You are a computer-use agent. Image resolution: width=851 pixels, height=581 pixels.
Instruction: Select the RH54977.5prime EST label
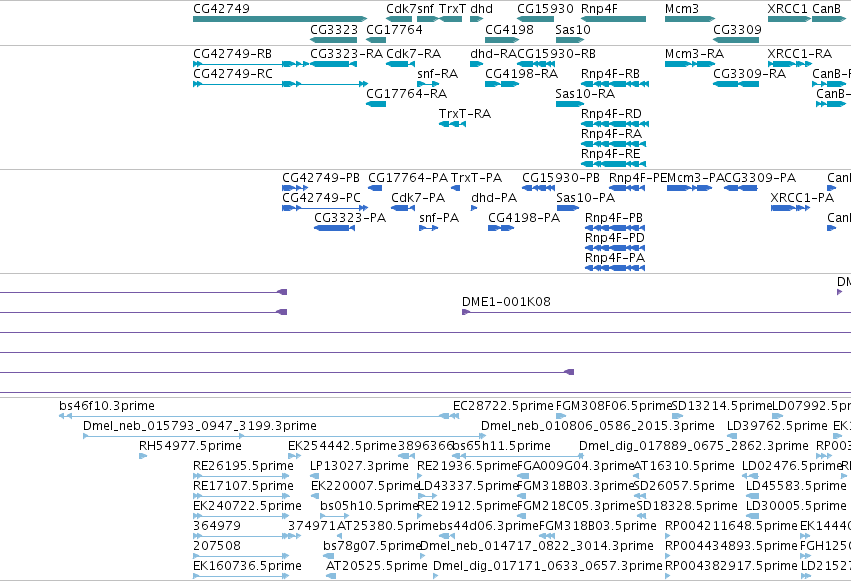pyautogui.click(x=190, y=446)
